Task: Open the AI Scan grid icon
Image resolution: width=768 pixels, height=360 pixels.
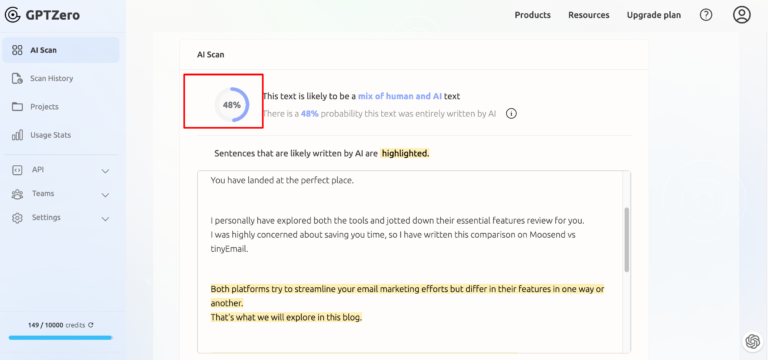Action: coord(17,50)
